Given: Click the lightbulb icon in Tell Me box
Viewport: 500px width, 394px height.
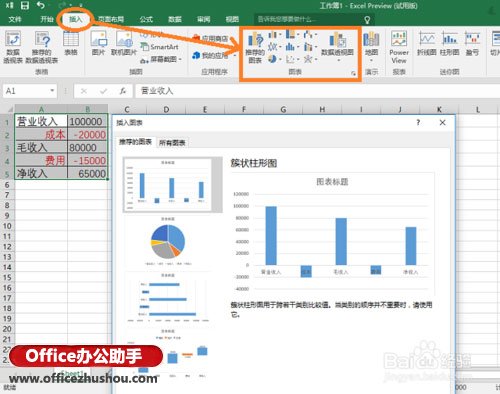Looking at the screenshot, I should click(367, 20).
